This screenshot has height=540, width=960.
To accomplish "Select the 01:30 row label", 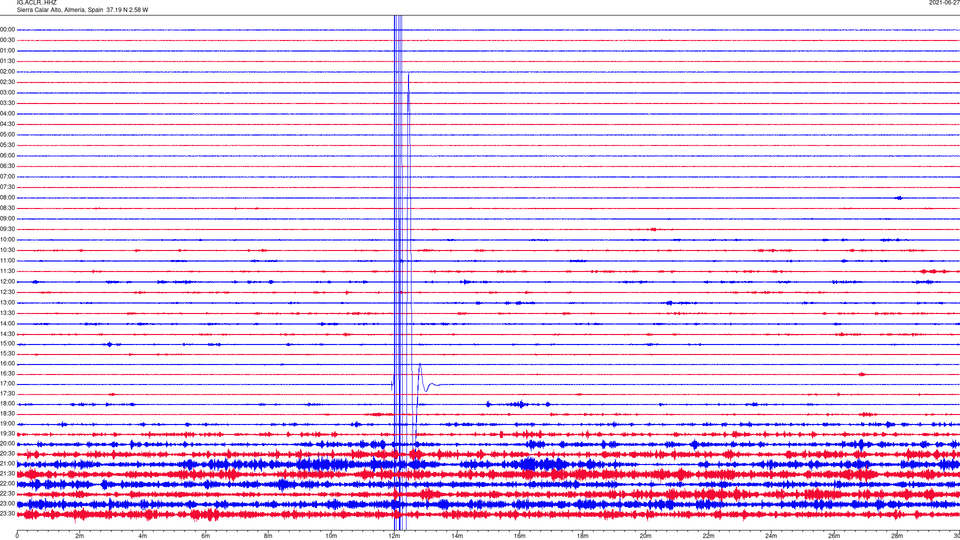I will (7, 61).
